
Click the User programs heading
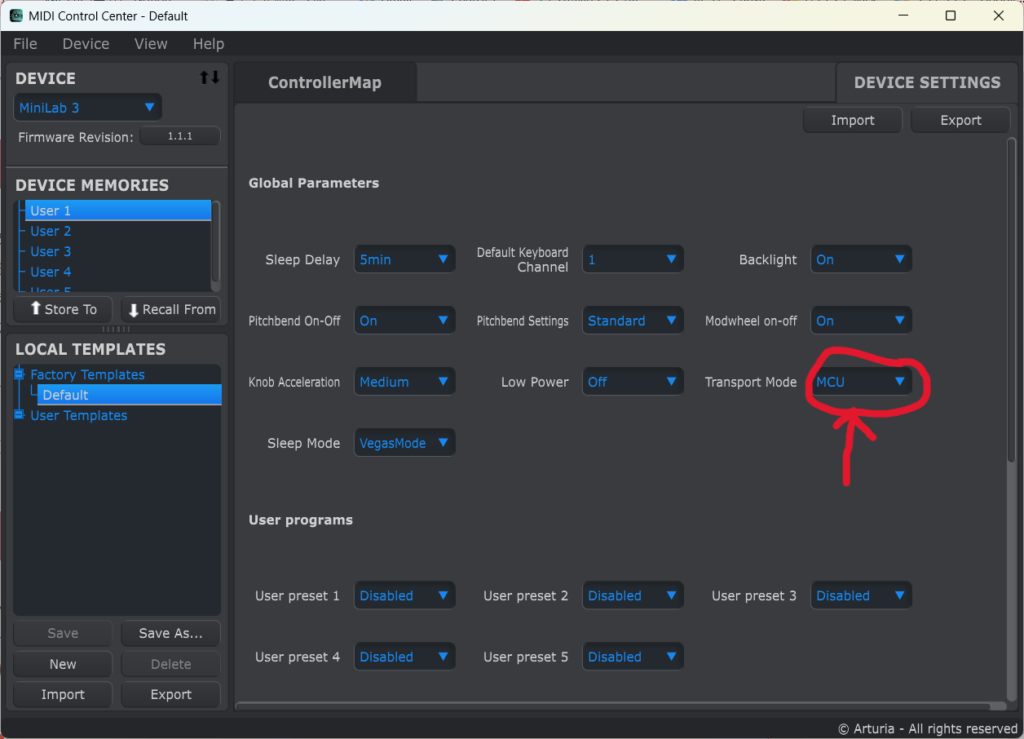point(300,520)
